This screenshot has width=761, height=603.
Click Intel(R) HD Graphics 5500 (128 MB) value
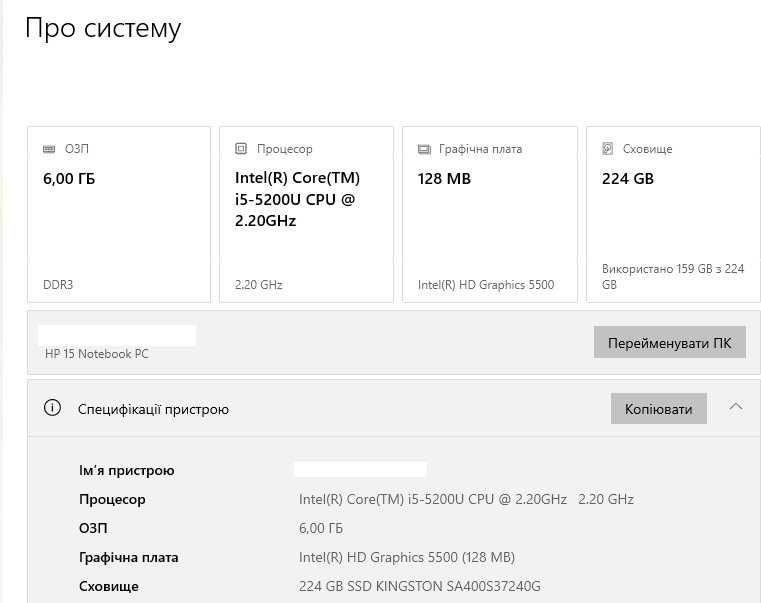[x=407, y=557]
